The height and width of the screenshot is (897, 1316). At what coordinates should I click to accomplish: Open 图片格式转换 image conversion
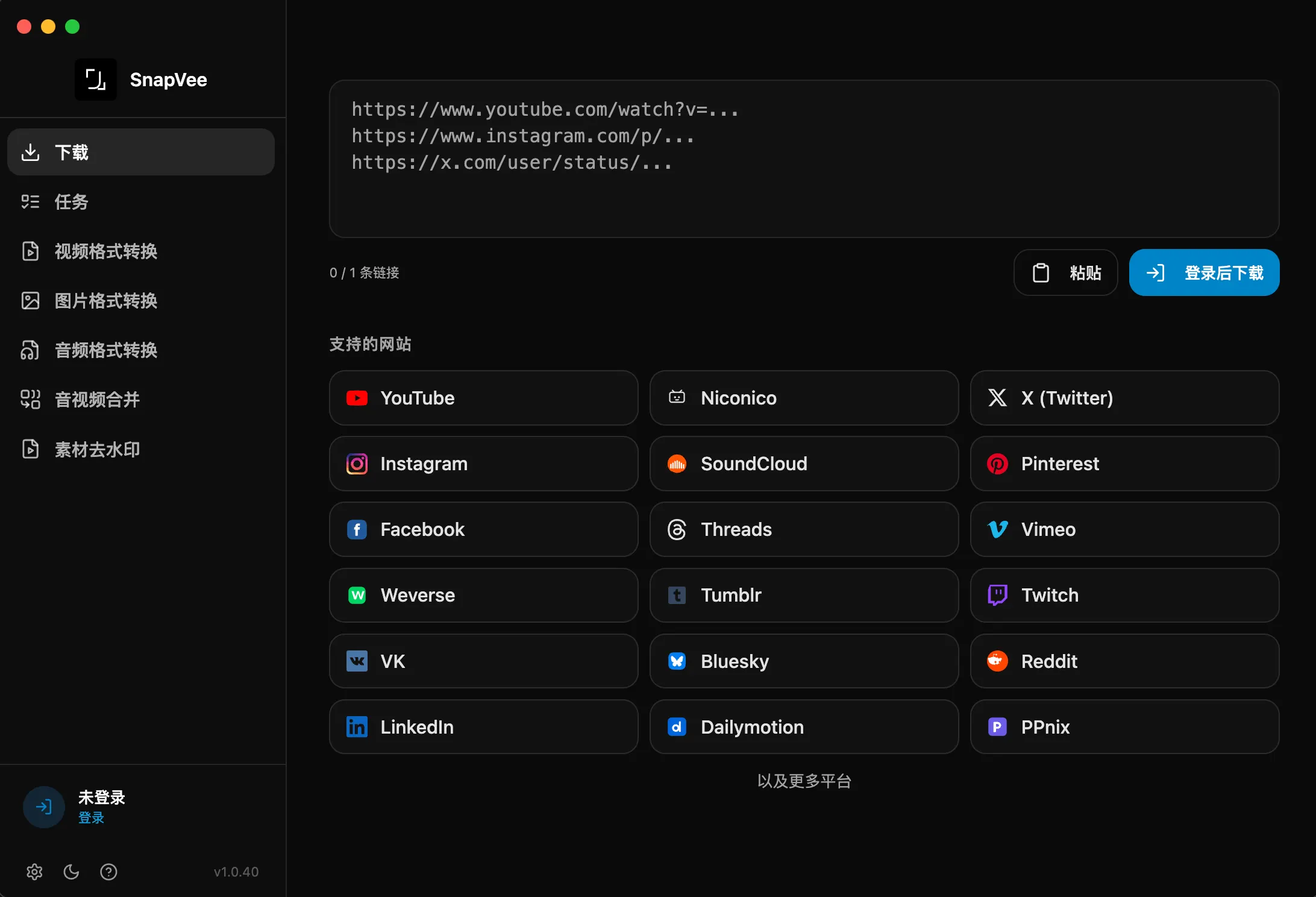click(x=141, y=300)
